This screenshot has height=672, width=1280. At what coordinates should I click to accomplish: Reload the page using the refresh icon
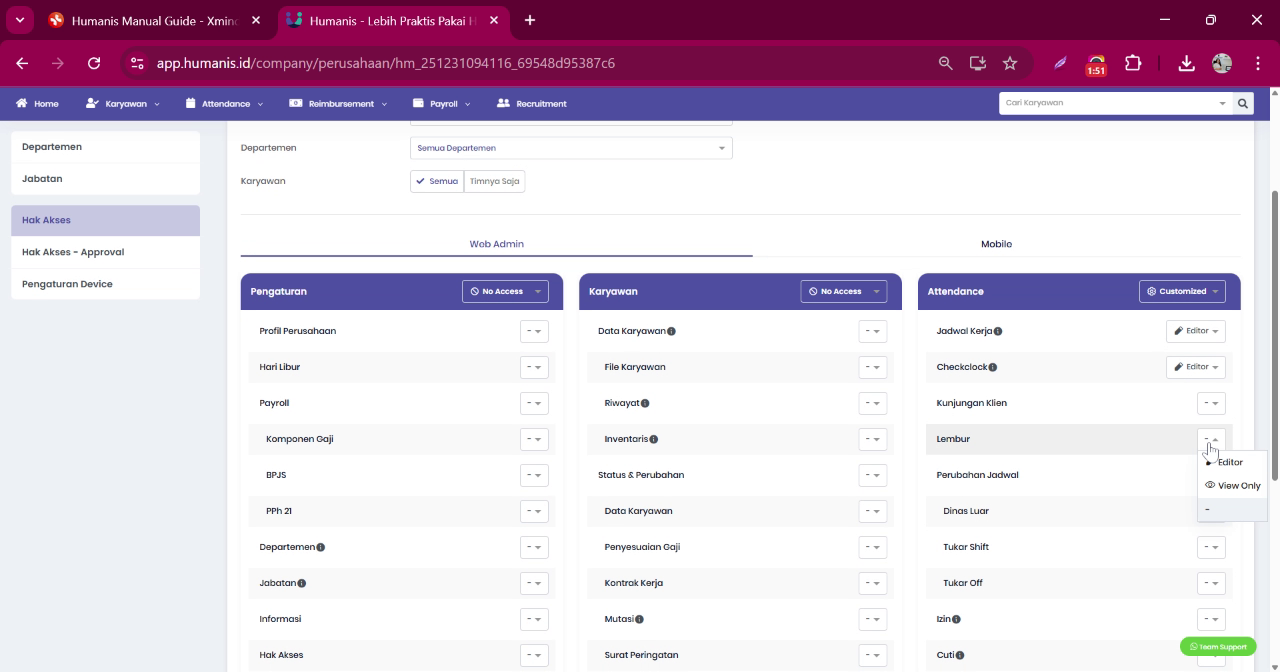[x=94, y=63]
